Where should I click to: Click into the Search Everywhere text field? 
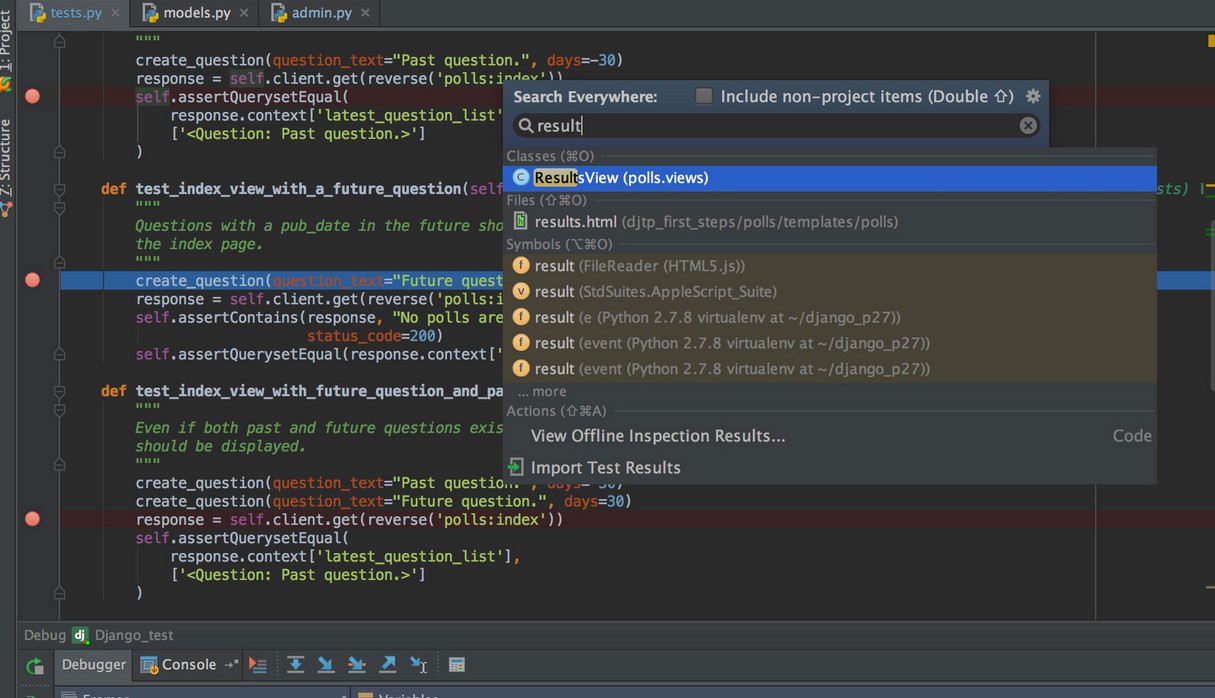775,125
